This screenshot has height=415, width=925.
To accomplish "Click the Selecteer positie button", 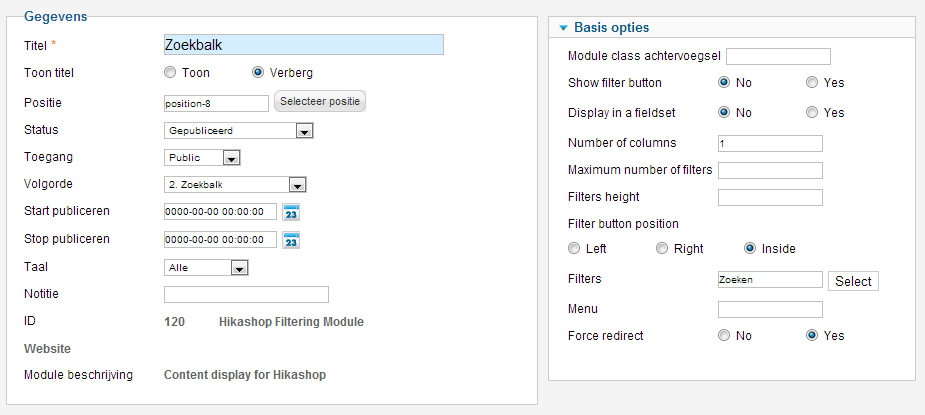I will click(320, 102).
